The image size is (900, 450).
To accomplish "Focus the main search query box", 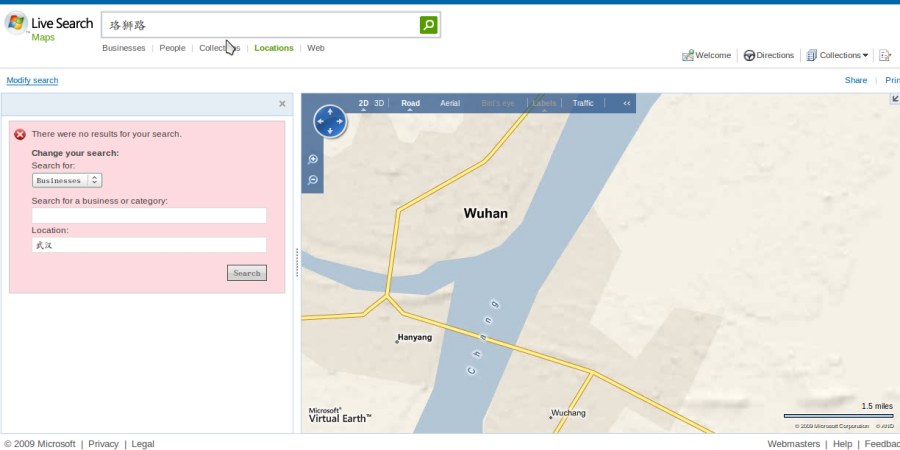I will coord(261,25).
